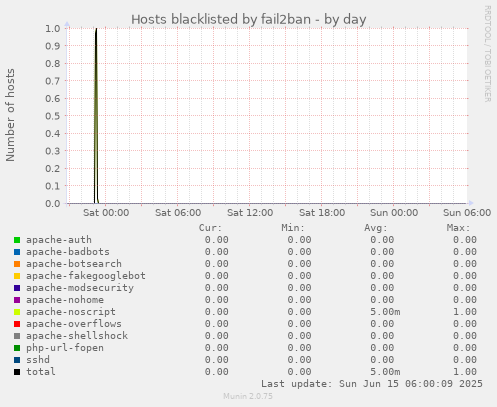Click the apache-botsearch orange color swatch
Image resolution: width=497 pixels, height=407 pixels.
point(17,264)
